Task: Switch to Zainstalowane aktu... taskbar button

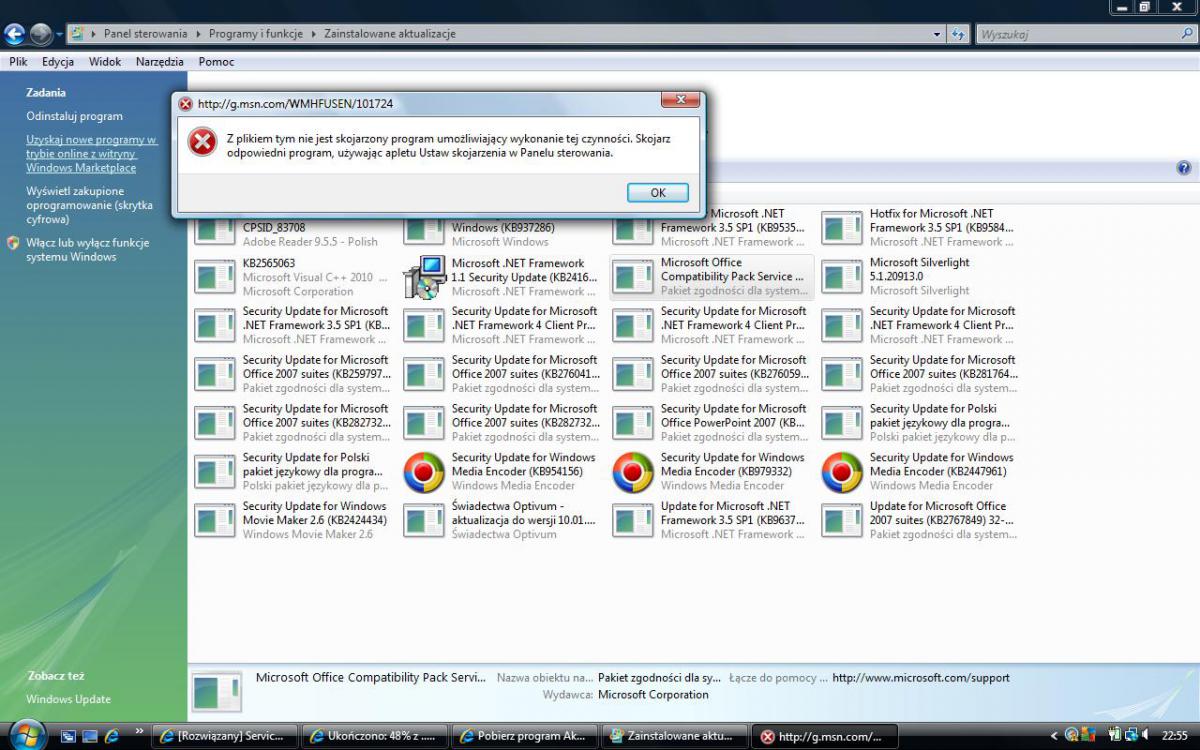Action: coord(675,736)
